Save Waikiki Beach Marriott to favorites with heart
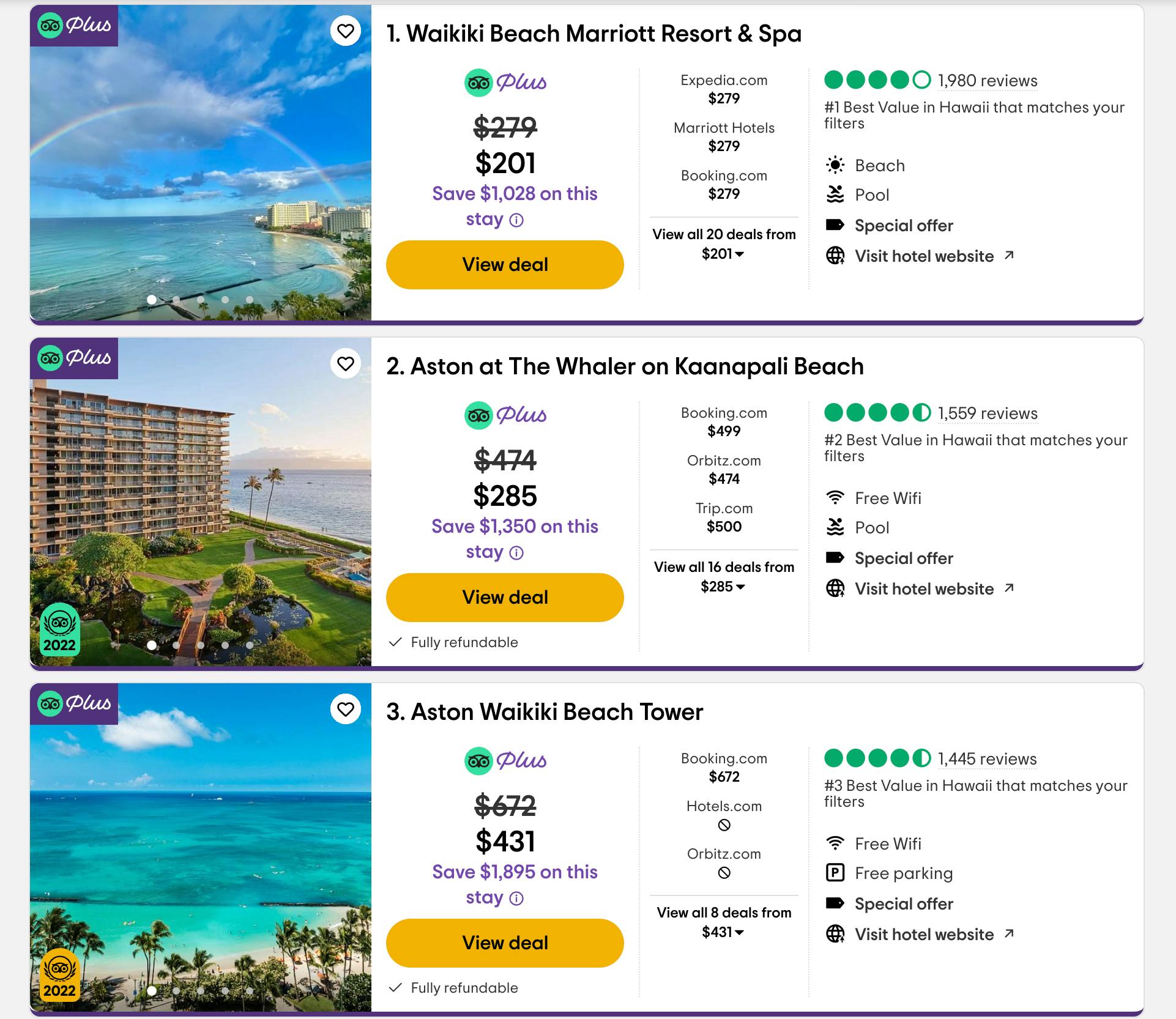1176x1019 pixels. (346, 31)
